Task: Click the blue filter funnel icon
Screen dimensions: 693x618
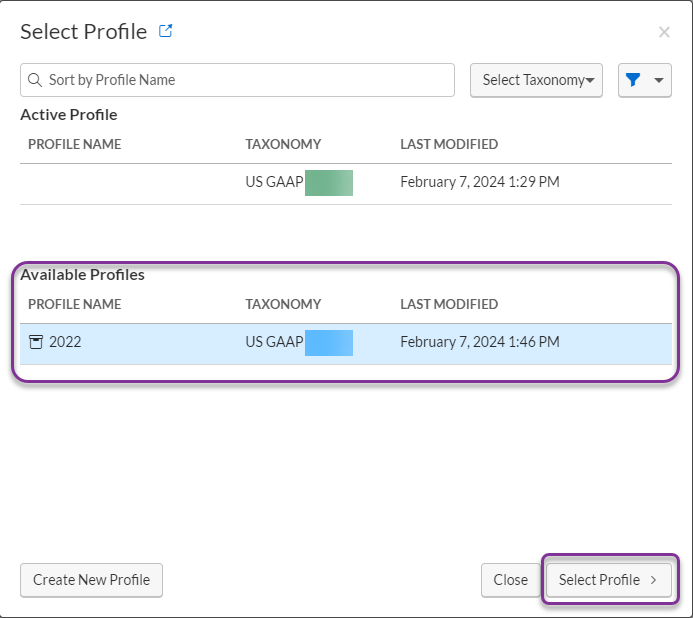Action: pos(633,80)
